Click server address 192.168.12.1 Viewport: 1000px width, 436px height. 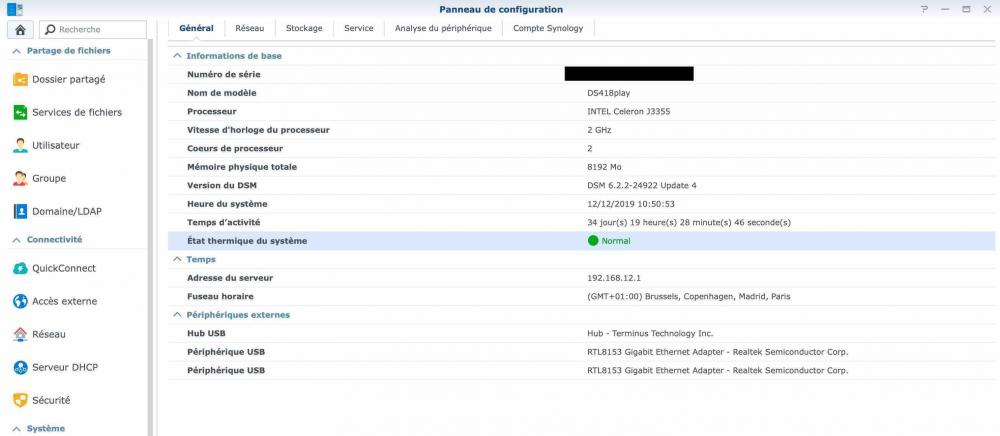tap(613, 278)
